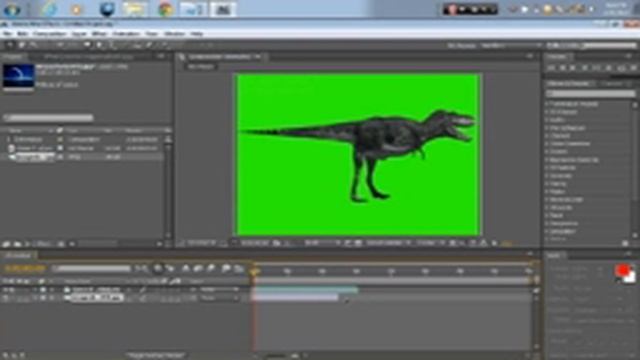Click the After Effects taskbar button
The height and width of the screenshot is (360, 640).
(x=223, y=9)
